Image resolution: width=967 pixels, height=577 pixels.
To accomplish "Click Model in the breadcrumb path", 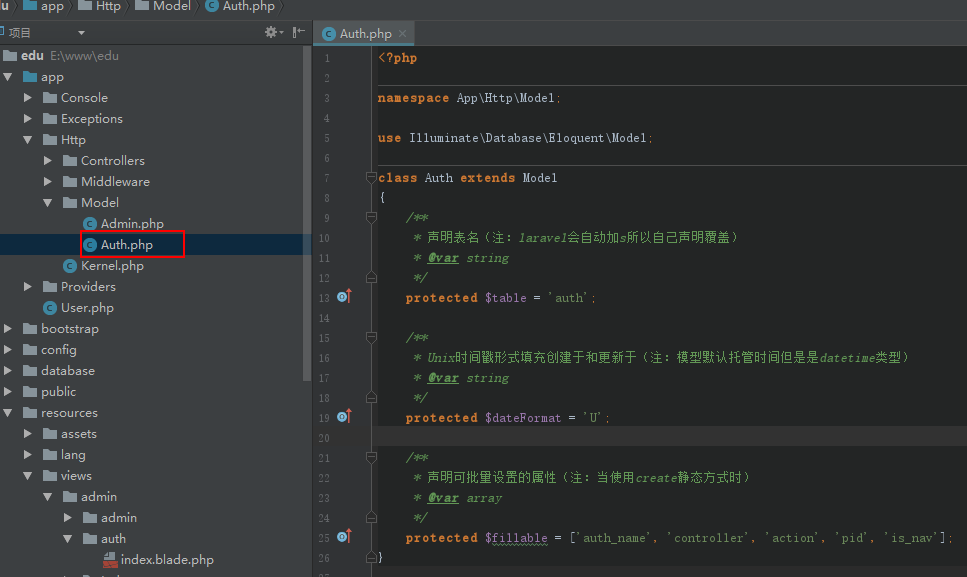I will 171,6.
